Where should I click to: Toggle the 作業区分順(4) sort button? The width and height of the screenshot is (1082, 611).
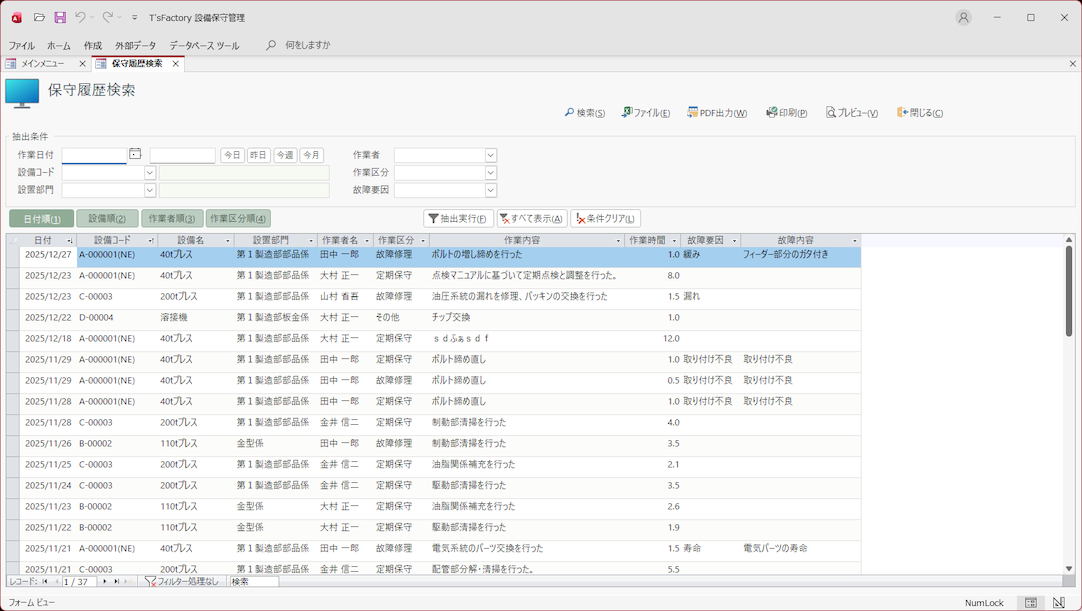coord(238,218)
